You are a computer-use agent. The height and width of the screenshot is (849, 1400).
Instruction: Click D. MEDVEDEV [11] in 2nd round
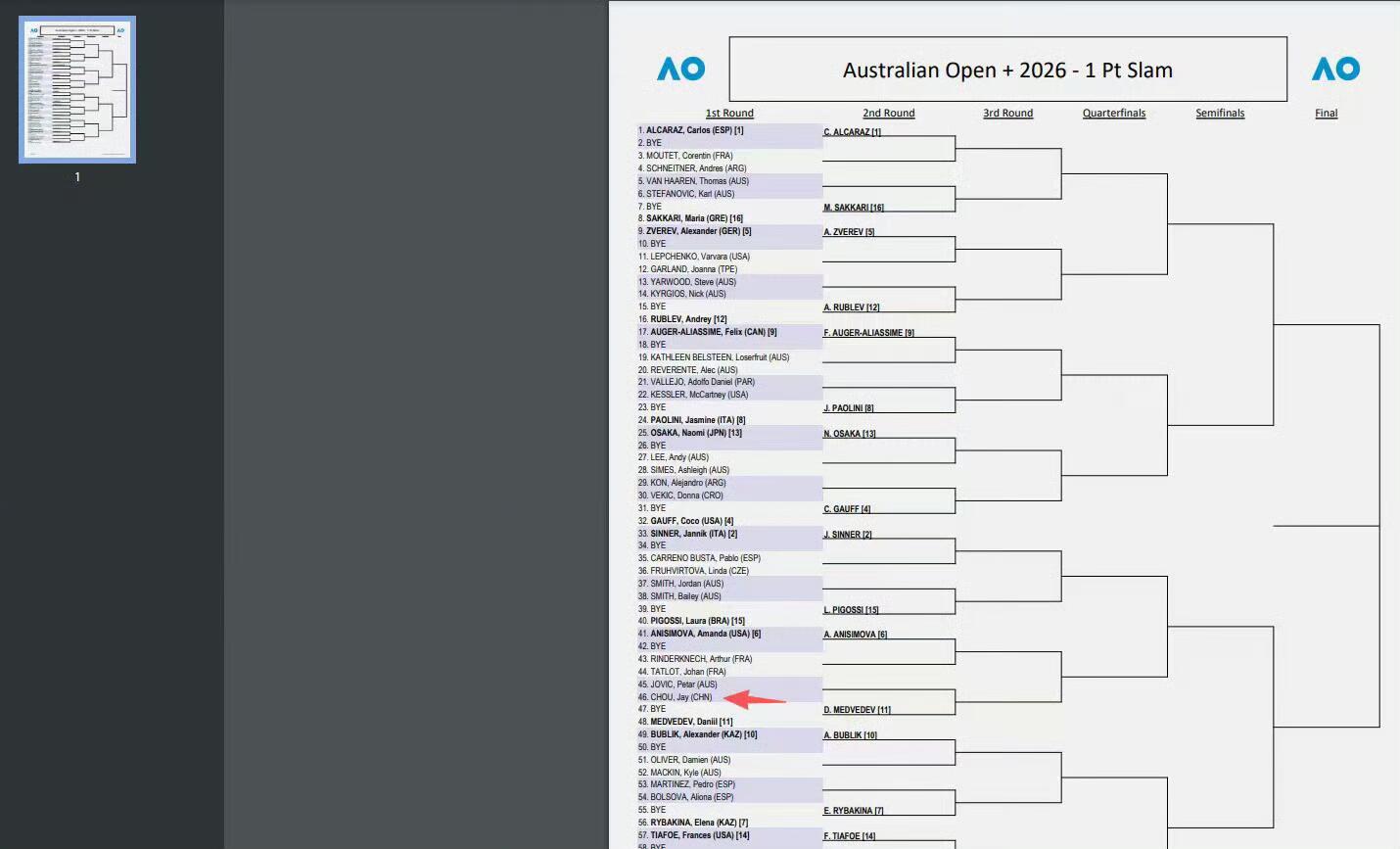coord(858,710)
